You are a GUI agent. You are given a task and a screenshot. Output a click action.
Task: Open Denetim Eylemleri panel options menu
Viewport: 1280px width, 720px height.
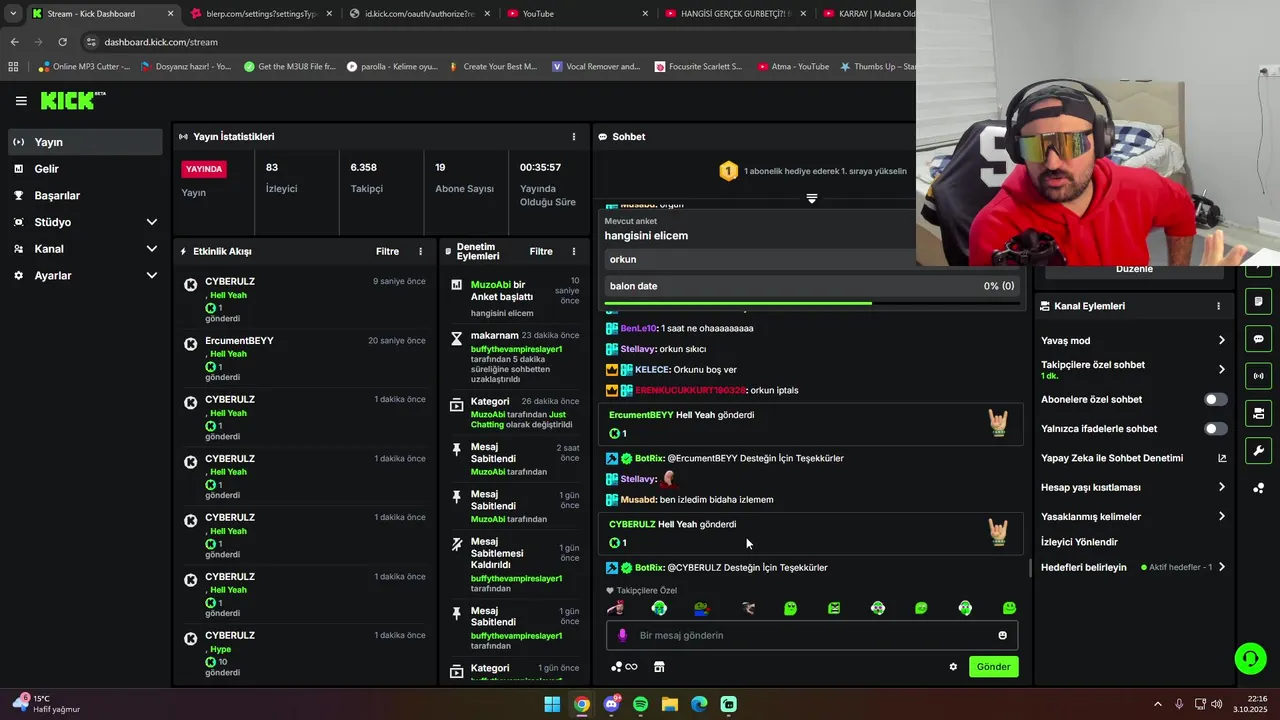574,252
